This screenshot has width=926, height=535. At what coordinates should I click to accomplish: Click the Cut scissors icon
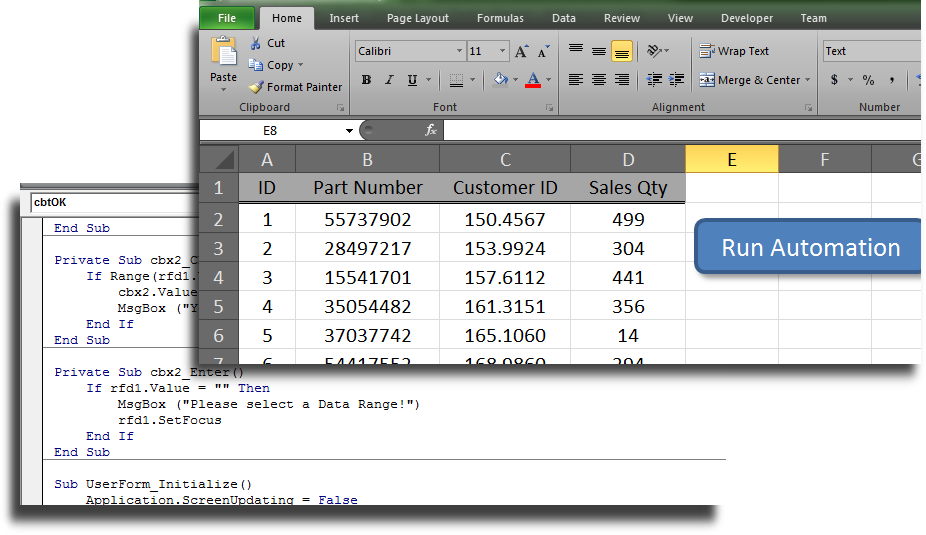coord(256,43)
